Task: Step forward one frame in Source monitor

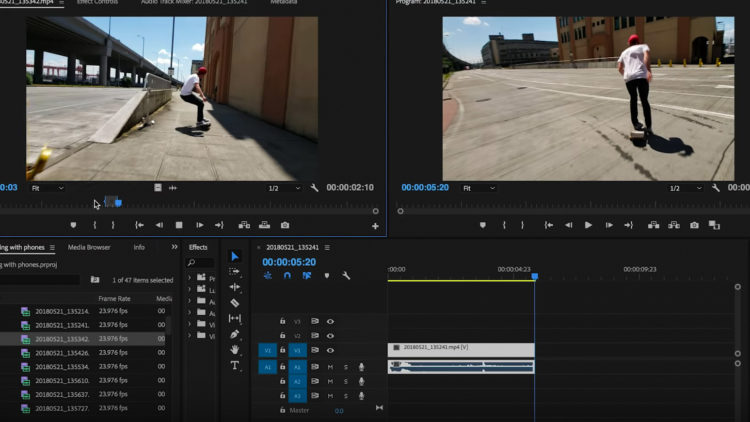Action: [x=199, y=225]
